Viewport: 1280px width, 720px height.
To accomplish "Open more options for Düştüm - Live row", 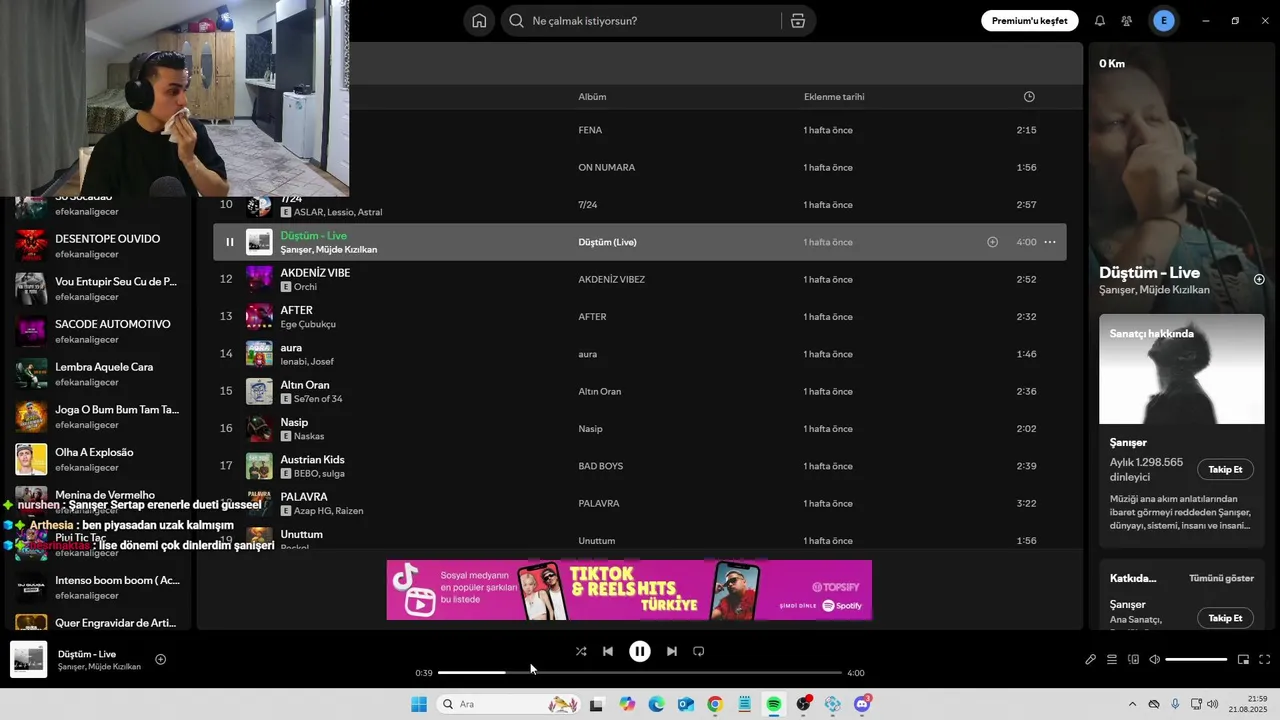I will [x=1050, y=242].
